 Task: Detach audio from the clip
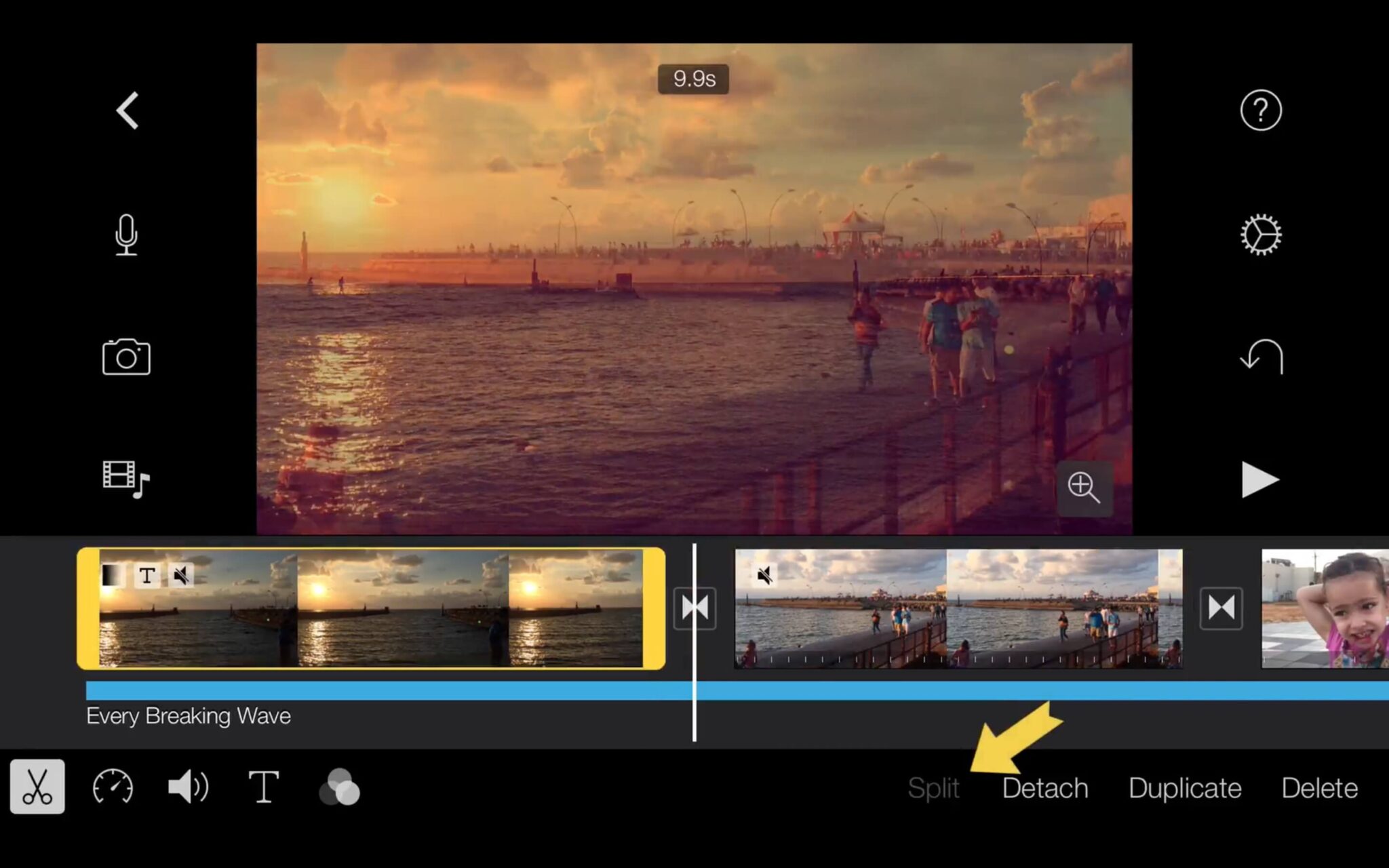coord(1044,787)
